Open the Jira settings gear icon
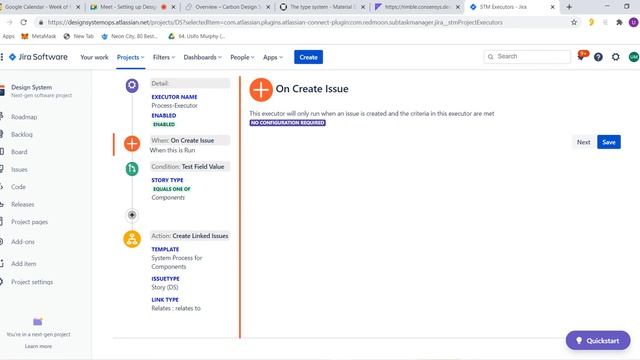This screenshot has height=360, width=640. point(616,57)
